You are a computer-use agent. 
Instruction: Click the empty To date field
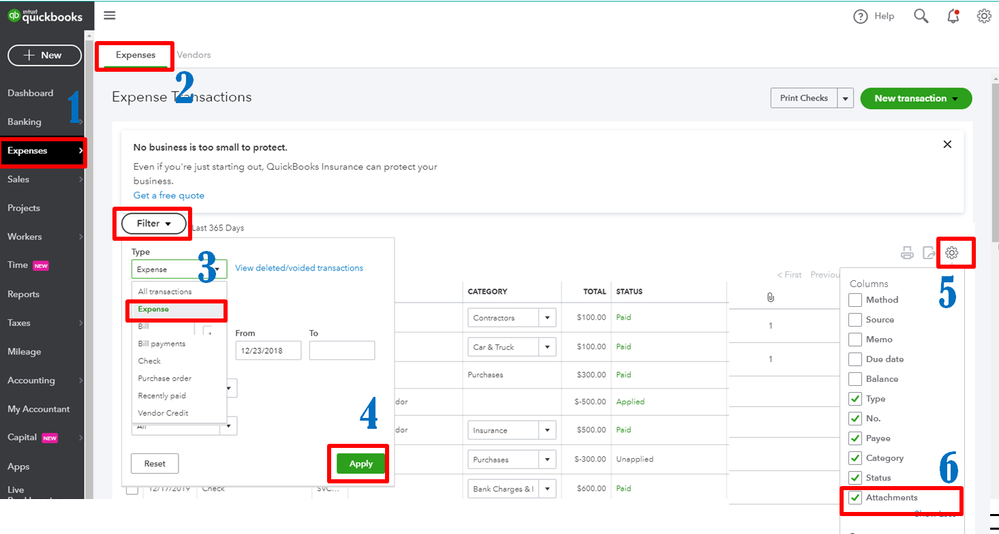[x=342, y=350]
